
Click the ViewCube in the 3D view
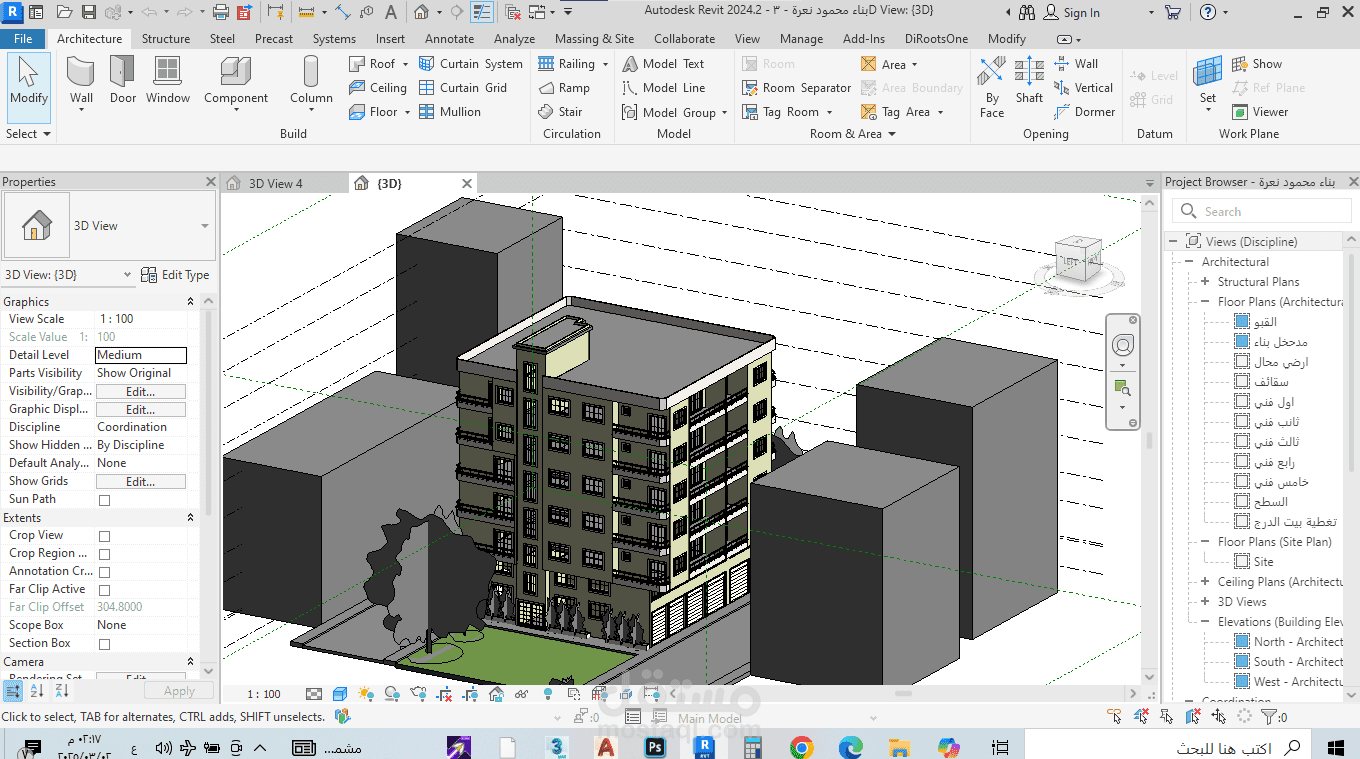pyautogui.click(x=1077, y=258)
